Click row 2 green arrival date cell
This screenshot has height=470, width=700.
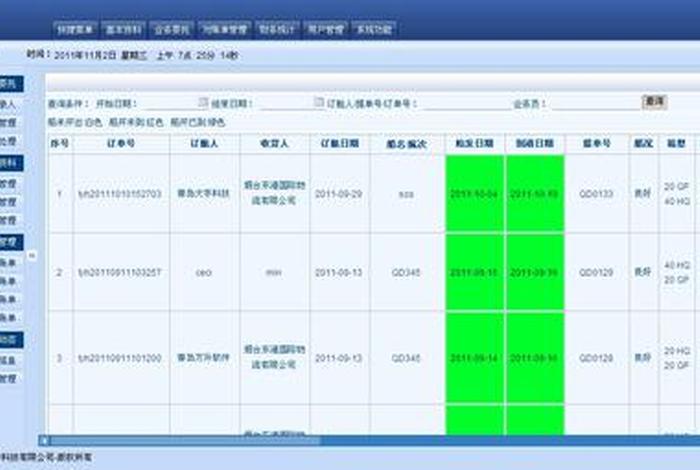point(535,272)
